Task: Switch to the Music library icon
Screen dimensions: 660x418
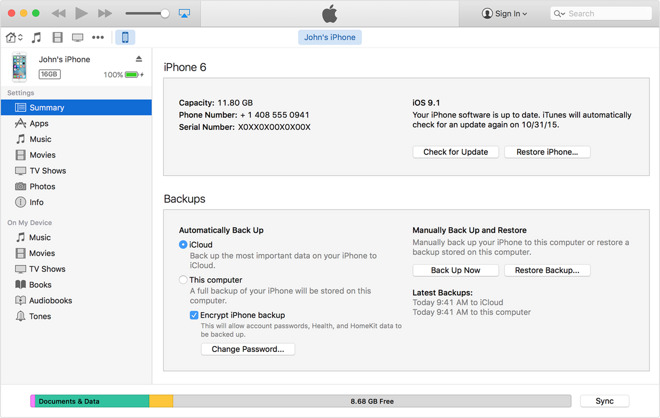Action: 37,37
